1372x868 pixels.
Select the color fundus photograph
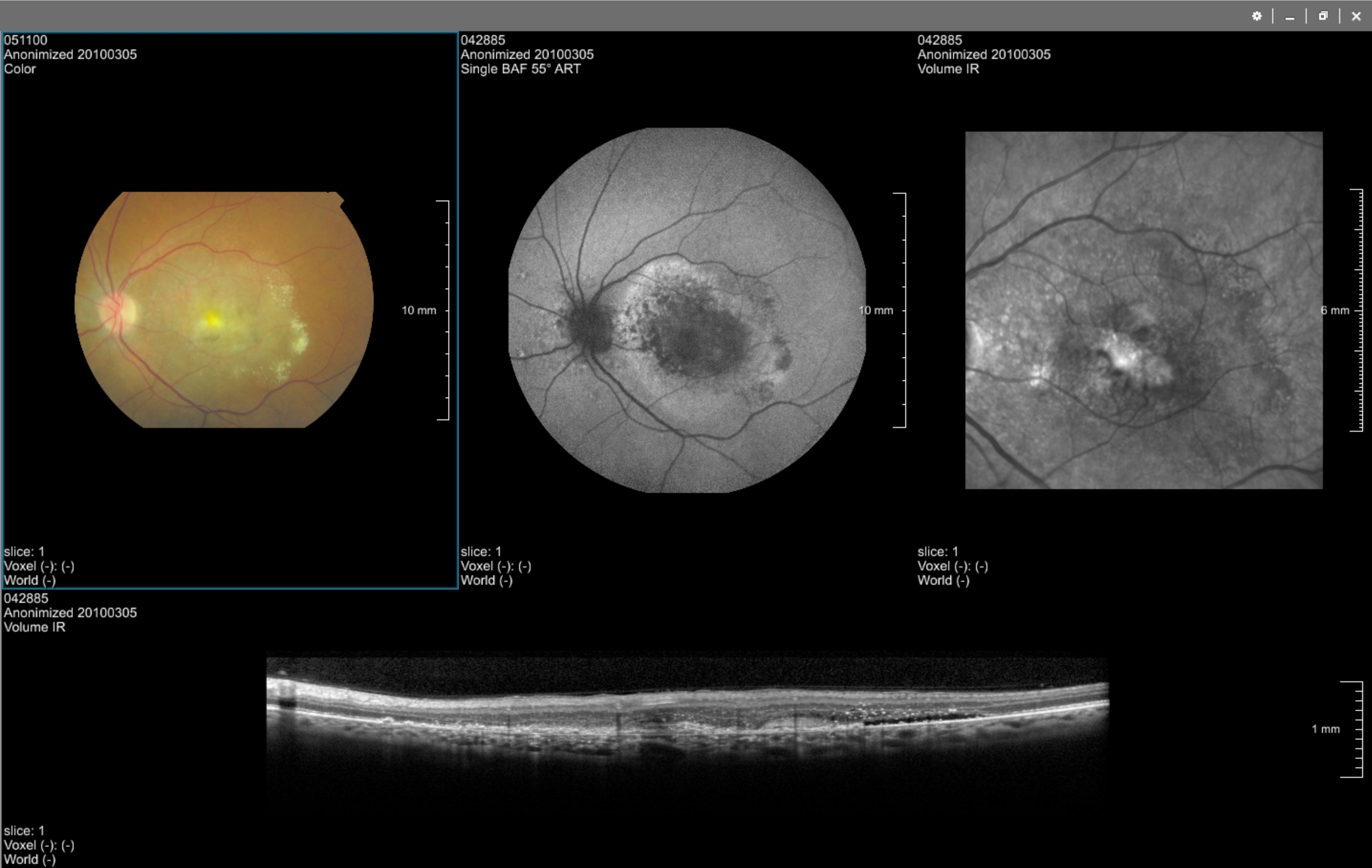click(224, 310)
